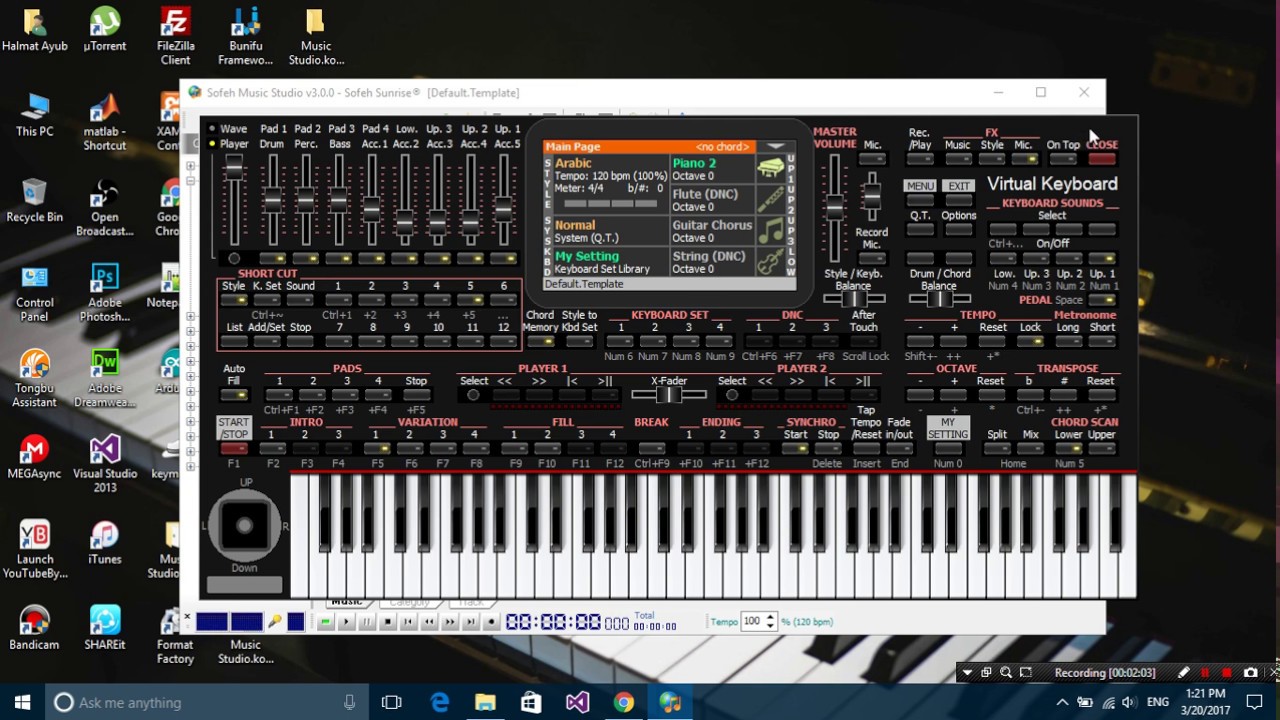Click the red CLOSE button
The height and width of the screenshot is (720, 1280).
1102,159
